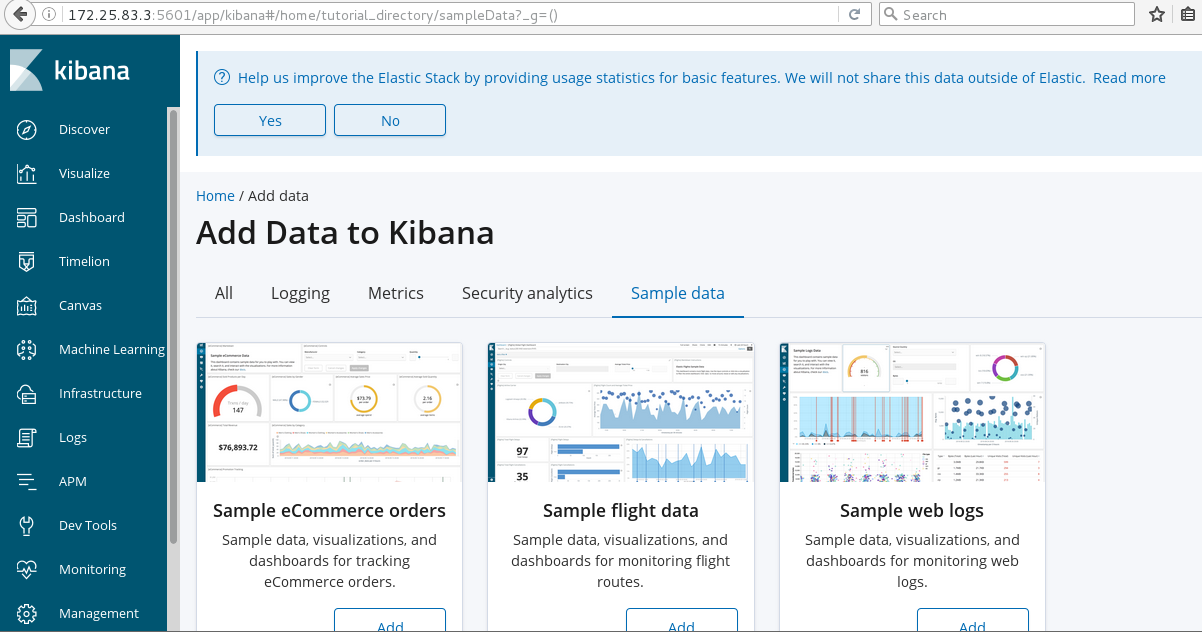
Task: Open the Dashboard icon
Action: [x=27, y=218]
